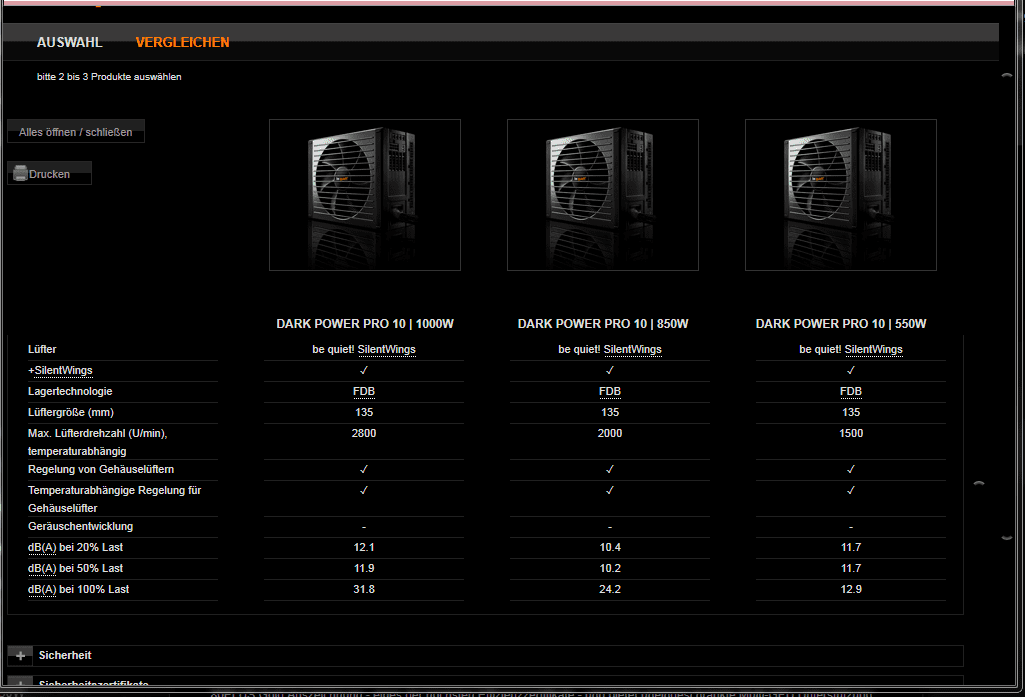Click the 2800 fan speed value

coord(364,433)
